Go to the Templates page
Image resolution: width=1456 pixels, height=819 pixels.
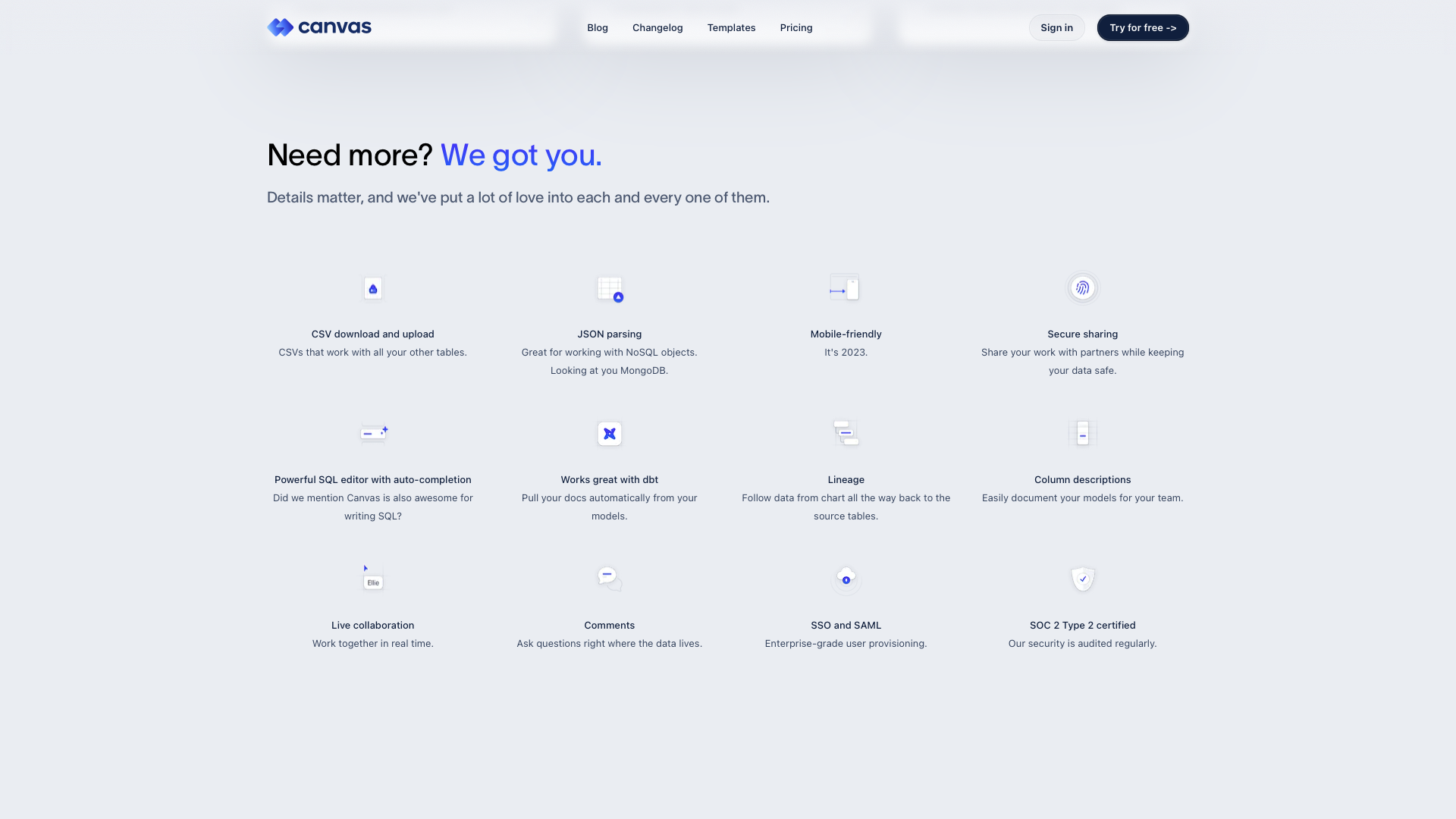(x=731, y=27)
